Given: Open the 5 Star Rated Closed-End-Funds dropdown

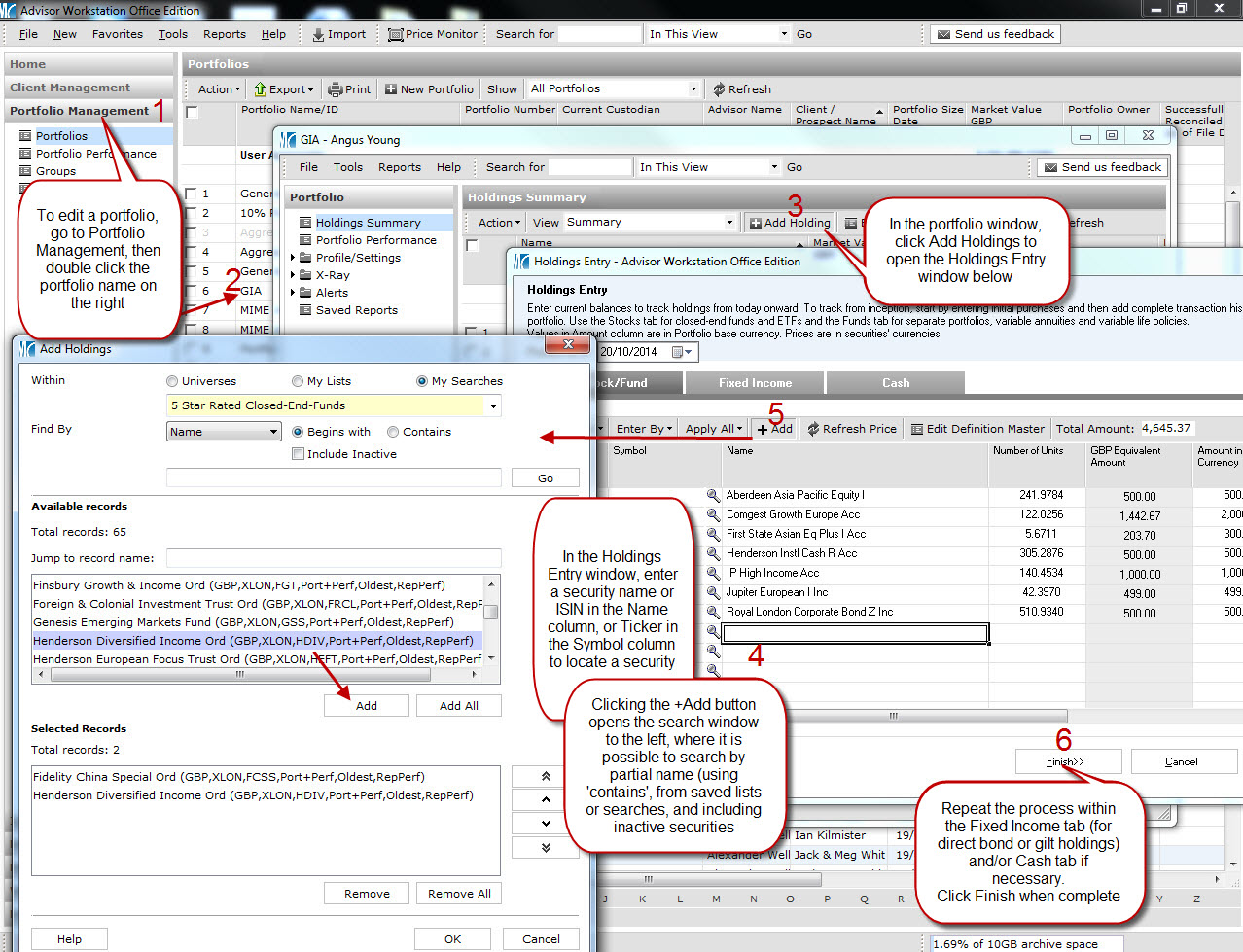Looking at the screenshot, I should (x=493, y=406).
